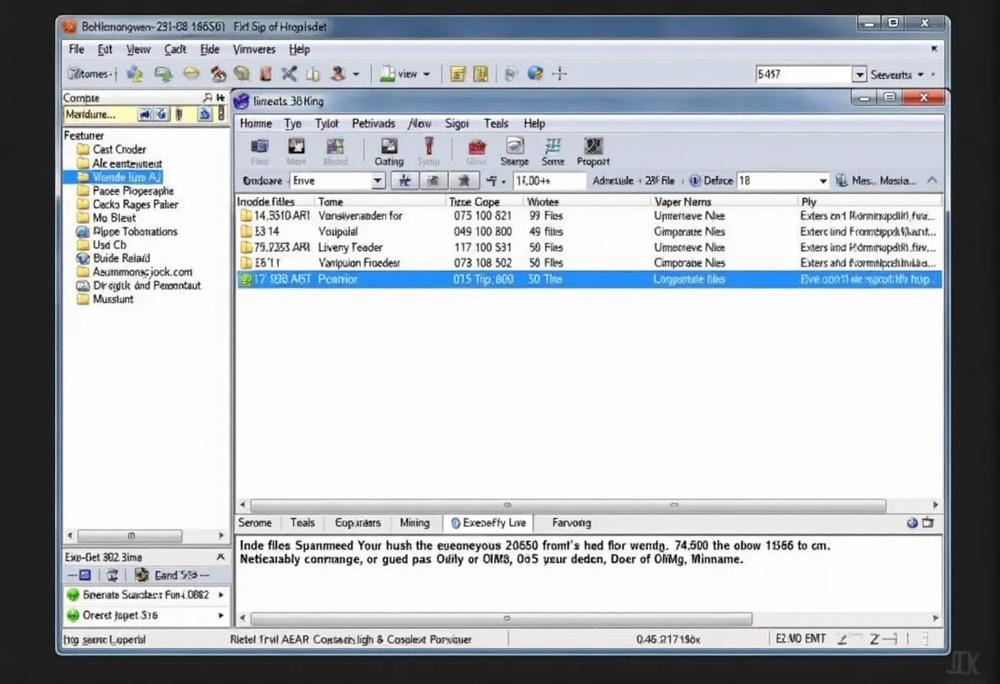Switch to the Mining tab

[x=415, y=523]
